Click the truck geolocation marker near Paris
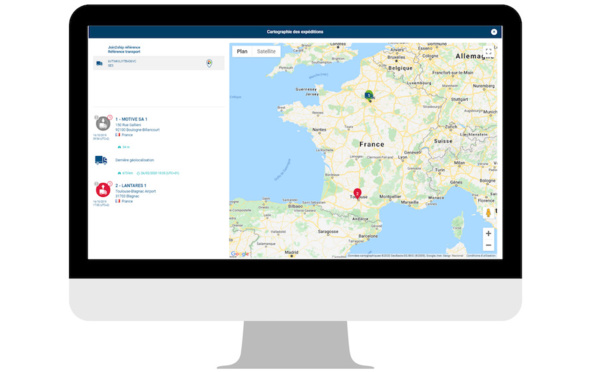The width and height of the screenshot is (600, 372). point(368,96)
